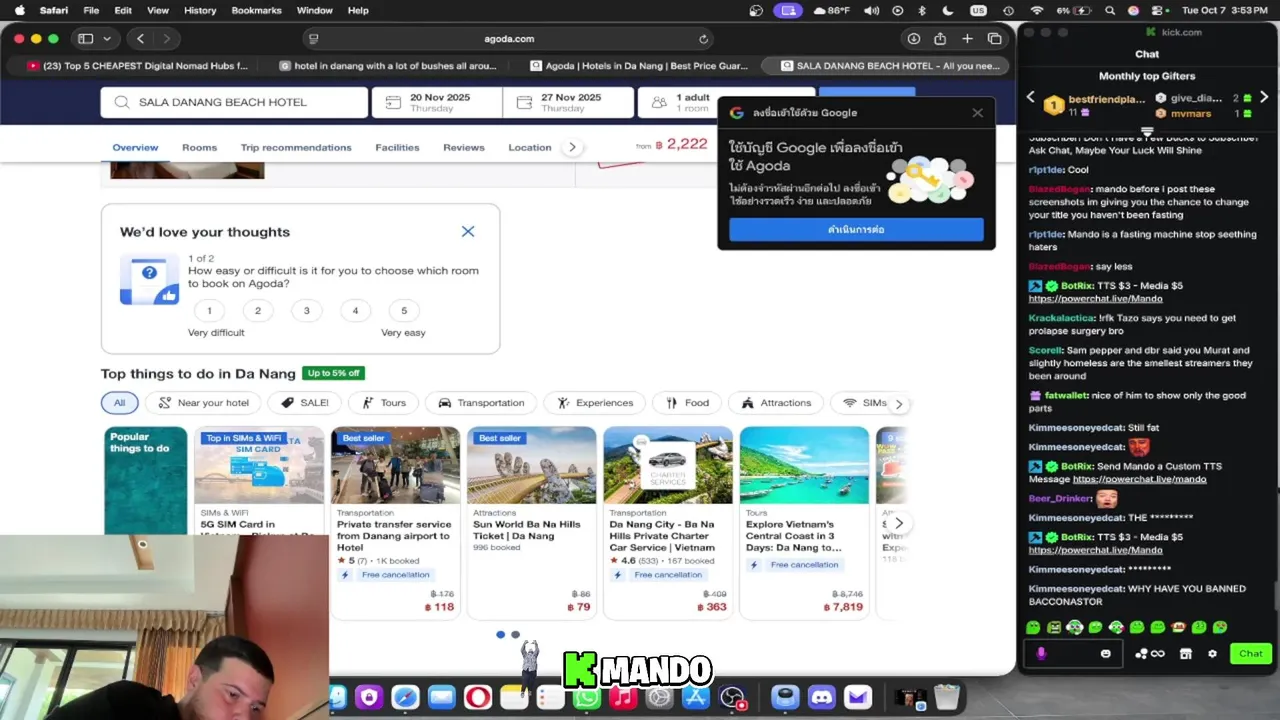The image size is (1280, 720).
Task: Toggle the All activities filter chip
Action: pyautogui.click(x=120, y=403)
